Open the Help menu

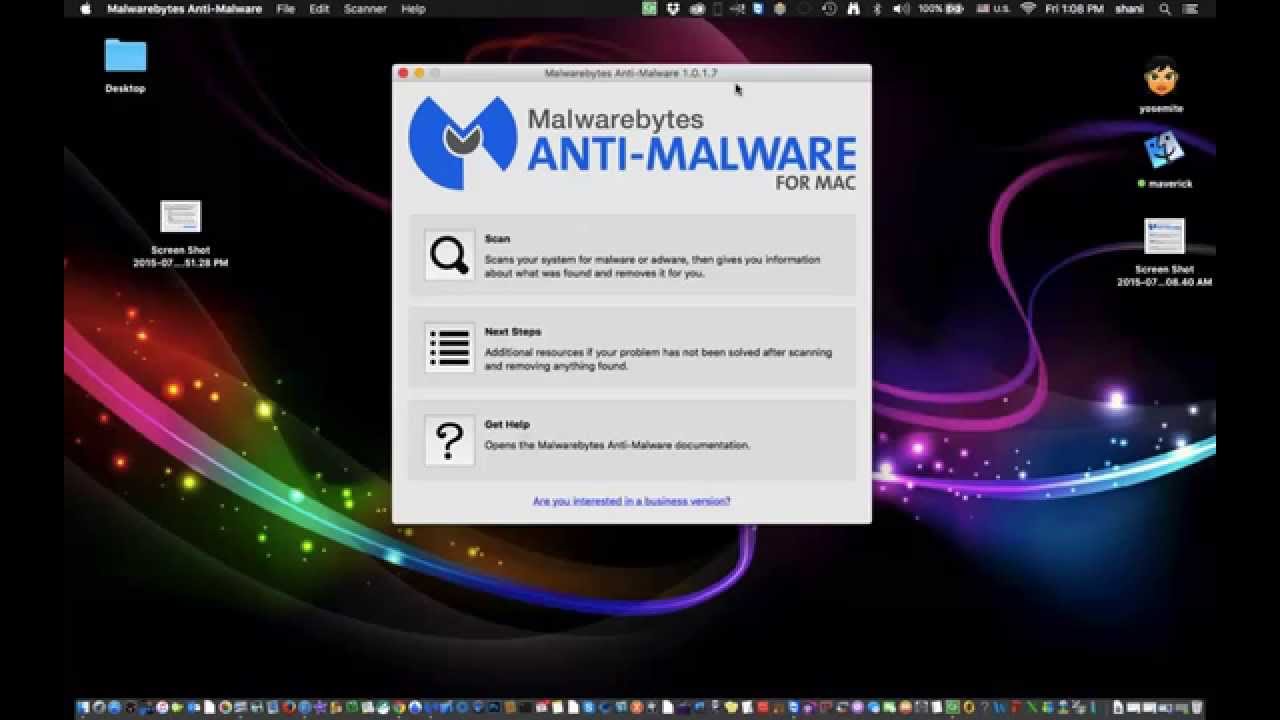[413, 9]
